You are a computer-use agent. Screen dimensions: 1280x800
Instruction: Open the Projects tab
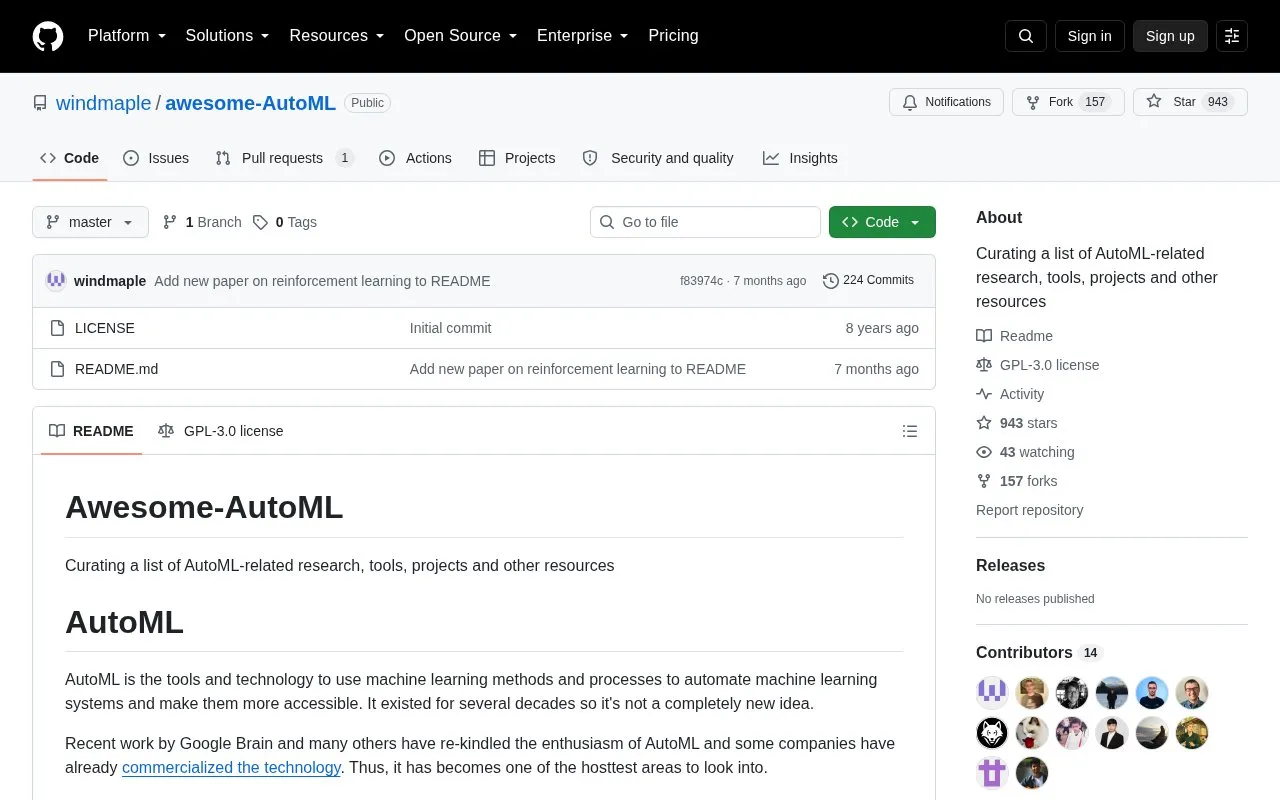click(517, 158)
